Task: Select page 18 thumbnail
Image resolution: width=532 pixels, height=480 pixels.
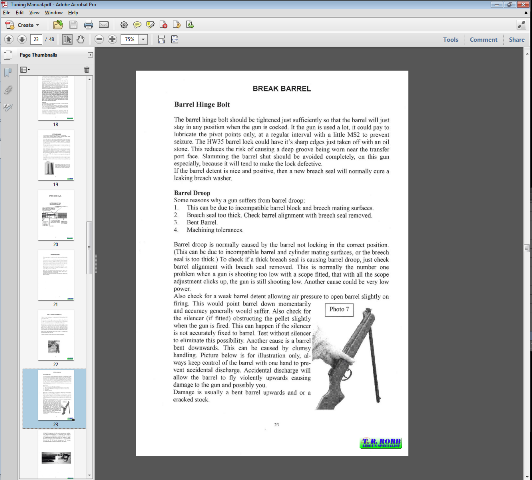Action: [x=56, y=98]
